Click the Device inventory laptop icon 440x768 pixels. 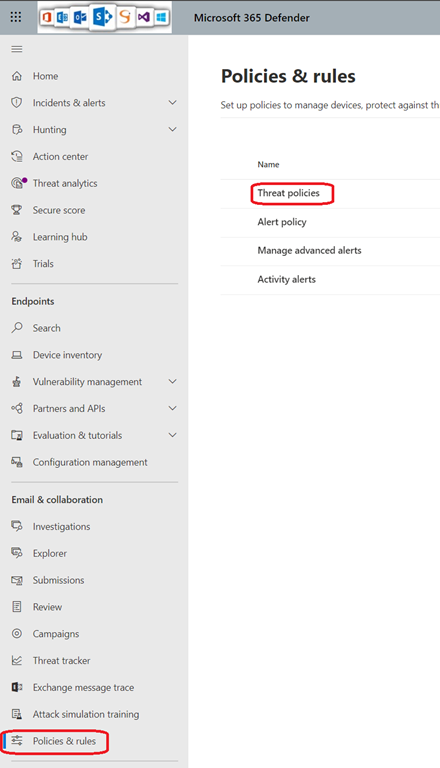17,355
